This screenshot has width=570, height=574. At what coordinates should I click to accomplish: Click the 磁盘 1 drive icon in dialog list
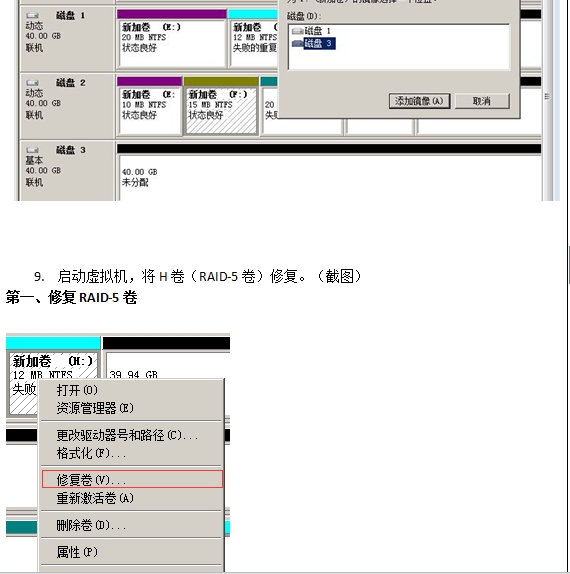tap(297, 31)
